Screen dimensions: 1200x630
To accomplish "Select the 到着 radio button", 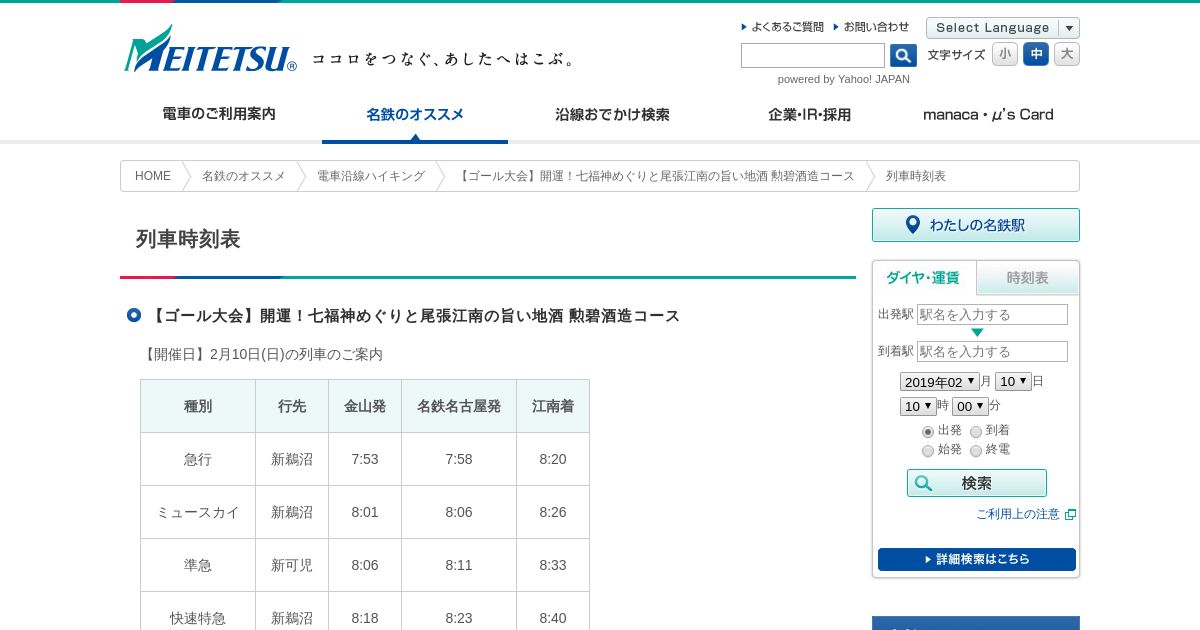I will [976, 432].
